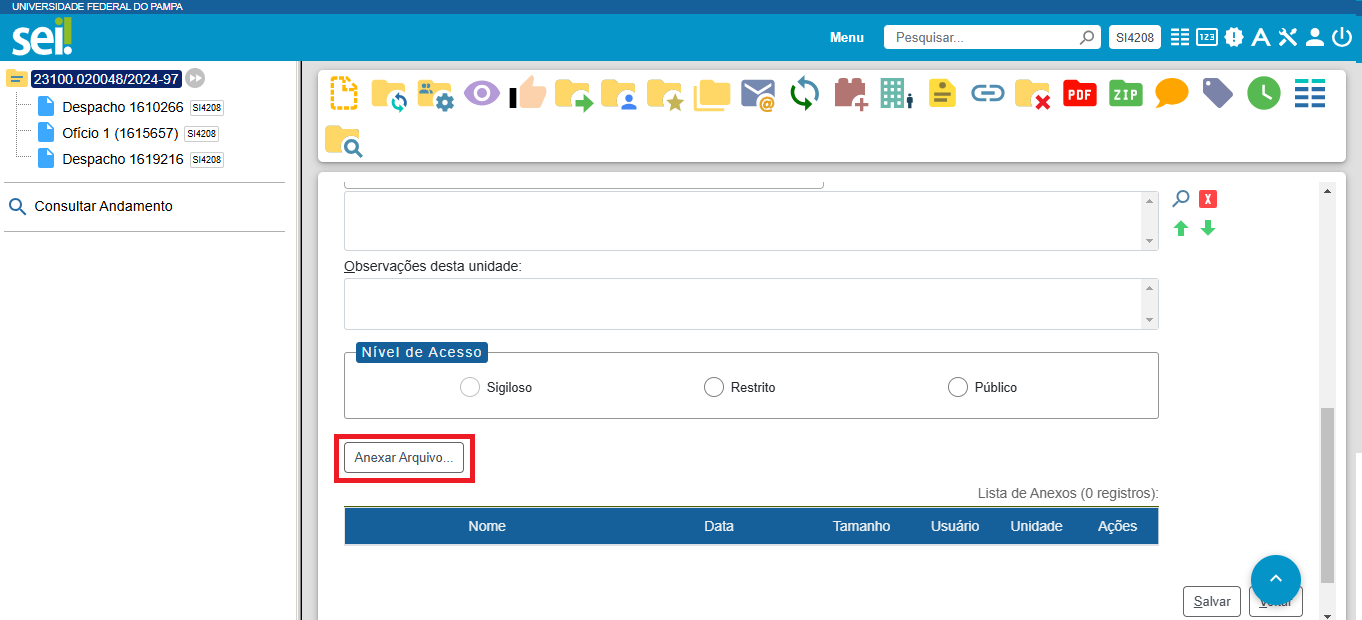Expand the process tree plus button
The height and width of the screenshot is (620, 1362).
pos(195,78)
